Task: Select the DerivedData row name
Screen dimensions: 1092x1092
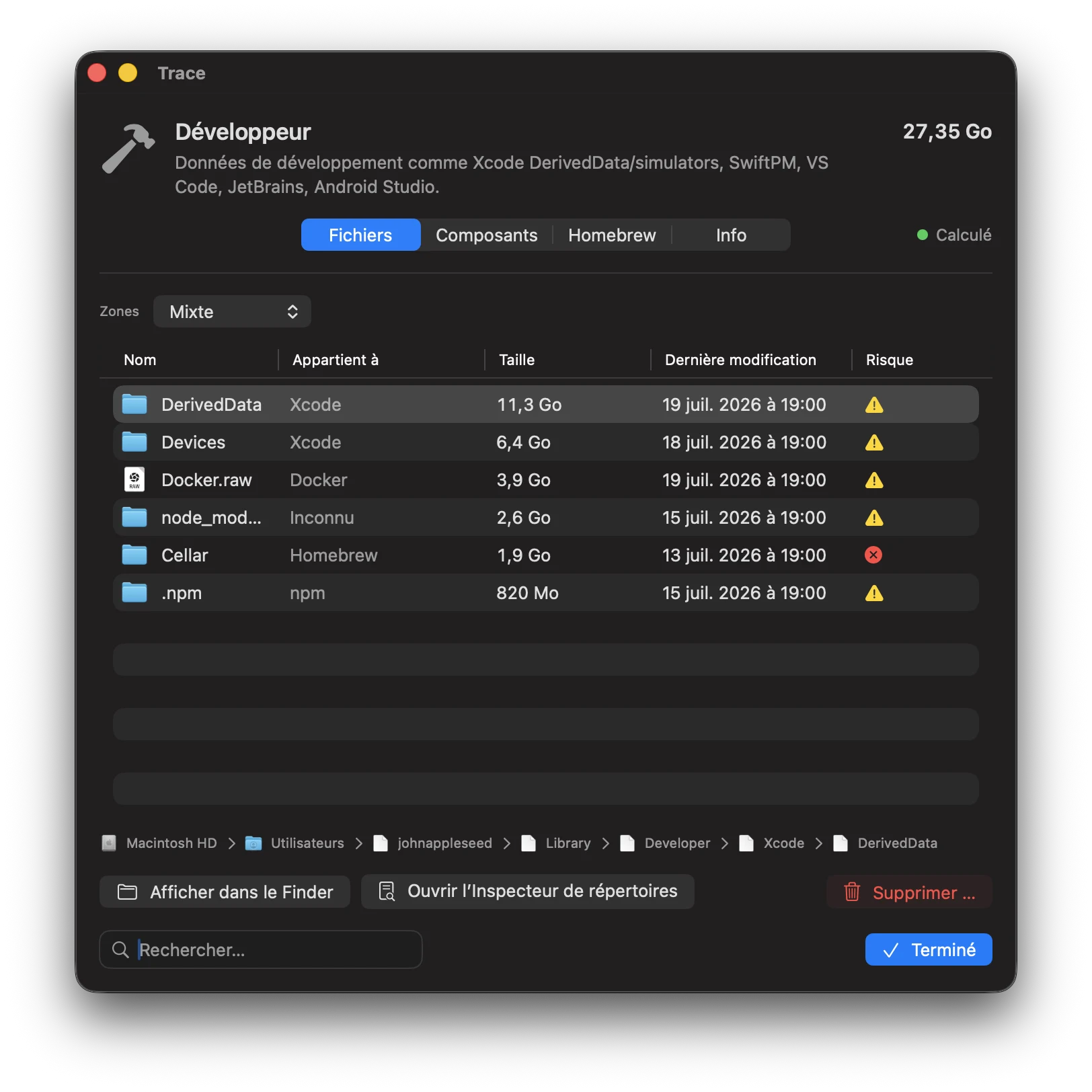Action: point(211,404)
